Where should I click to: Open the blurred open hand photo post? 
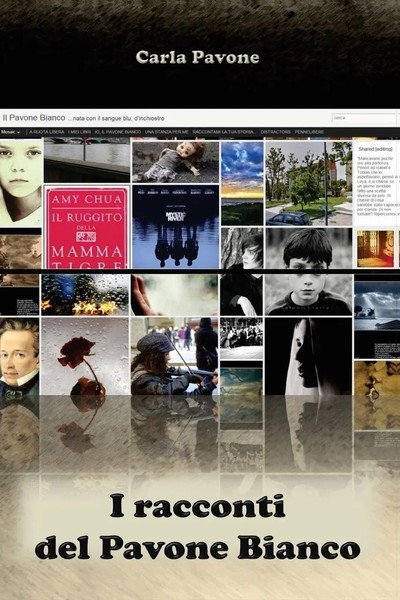pos(175,295)
